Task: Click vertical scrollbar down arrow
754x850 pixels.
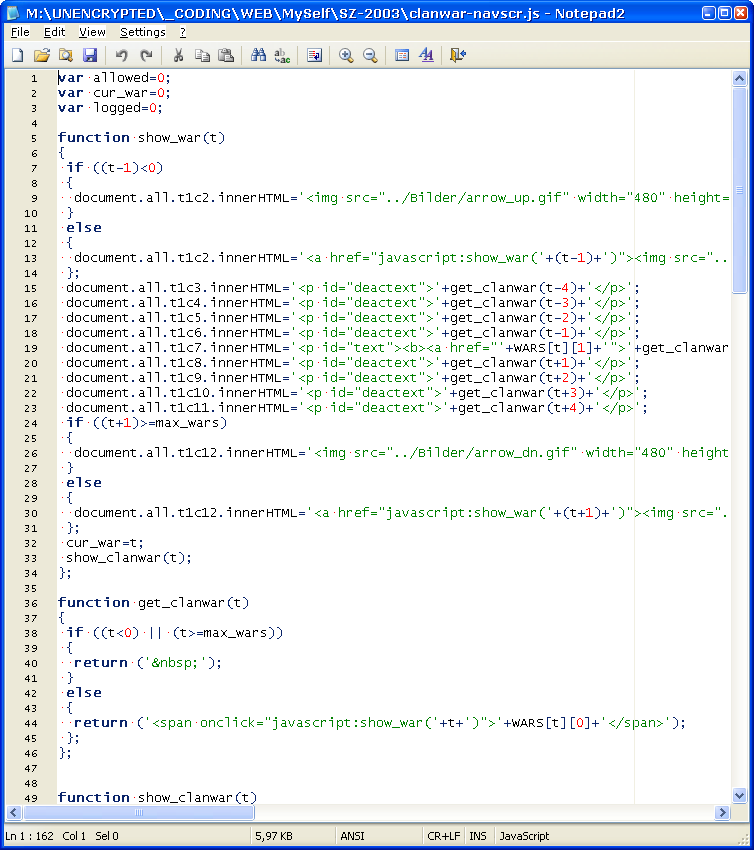Action: [739, 796]
